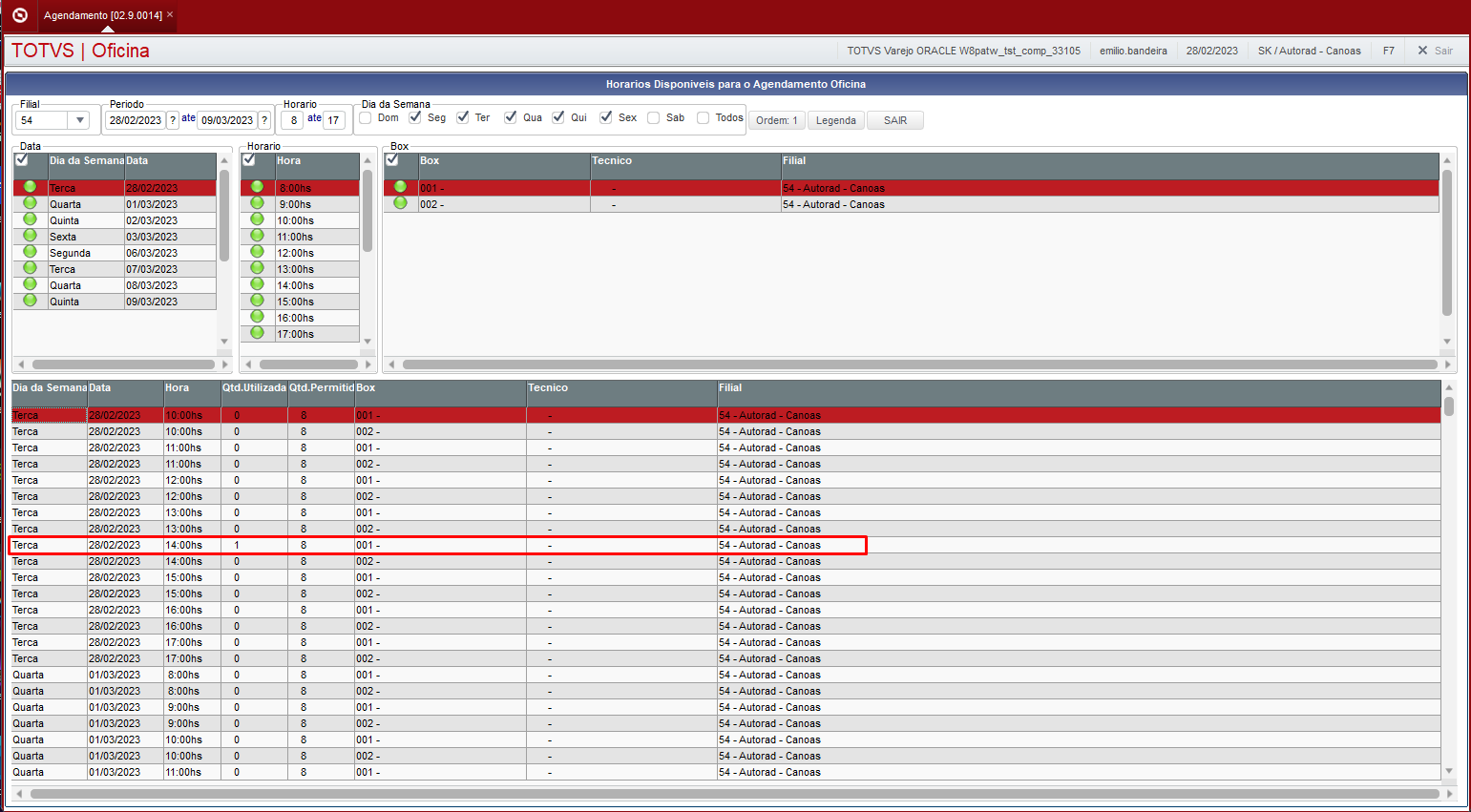This screenshot has width=1471, height=812.
Task: Click the results grid horizontal scrollbar thumb
Action: [735, 794]
